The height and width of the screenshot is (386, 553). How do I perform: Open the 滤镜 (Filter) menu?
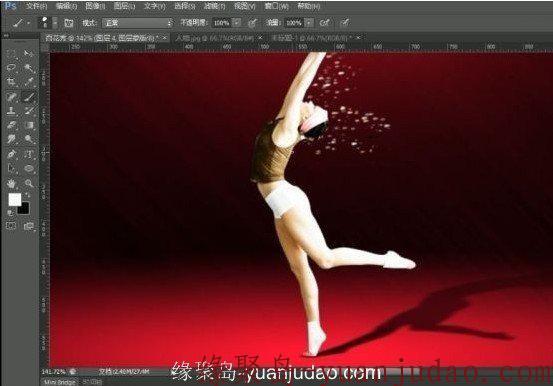click(214, 6)
